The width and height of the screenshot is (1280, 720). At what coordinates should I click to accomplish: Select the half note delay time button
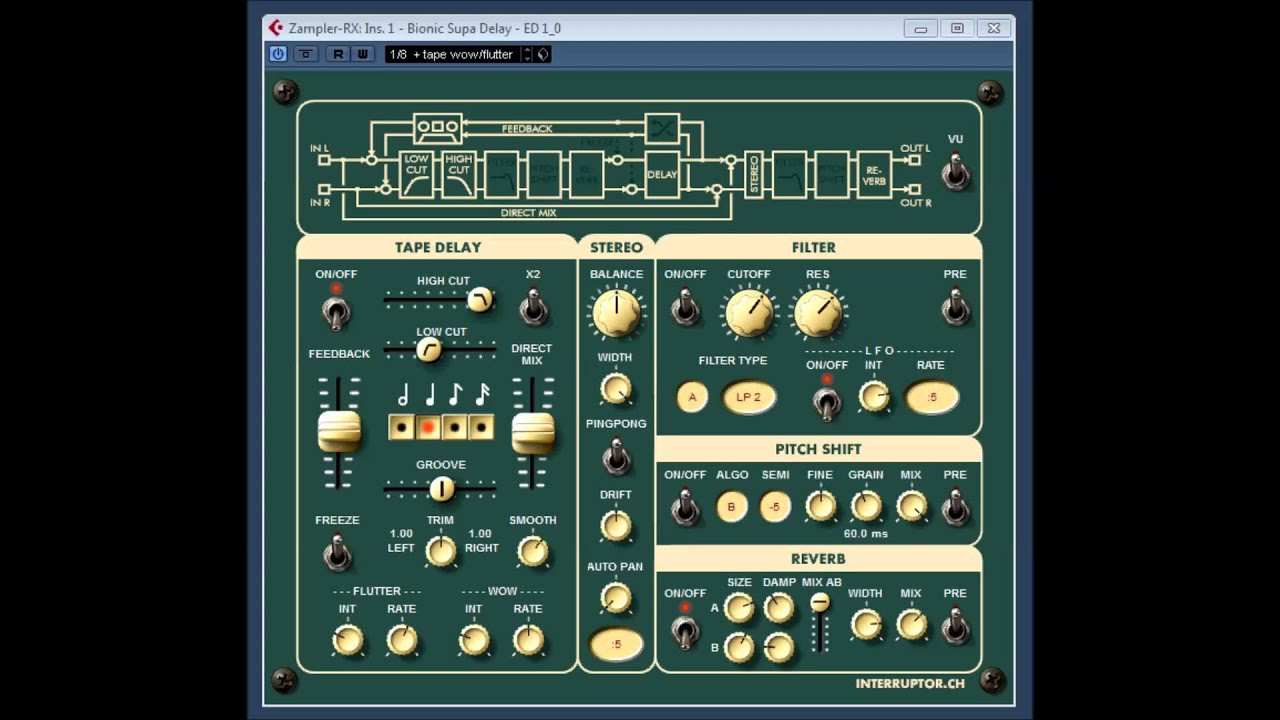[x=402, y=427]
